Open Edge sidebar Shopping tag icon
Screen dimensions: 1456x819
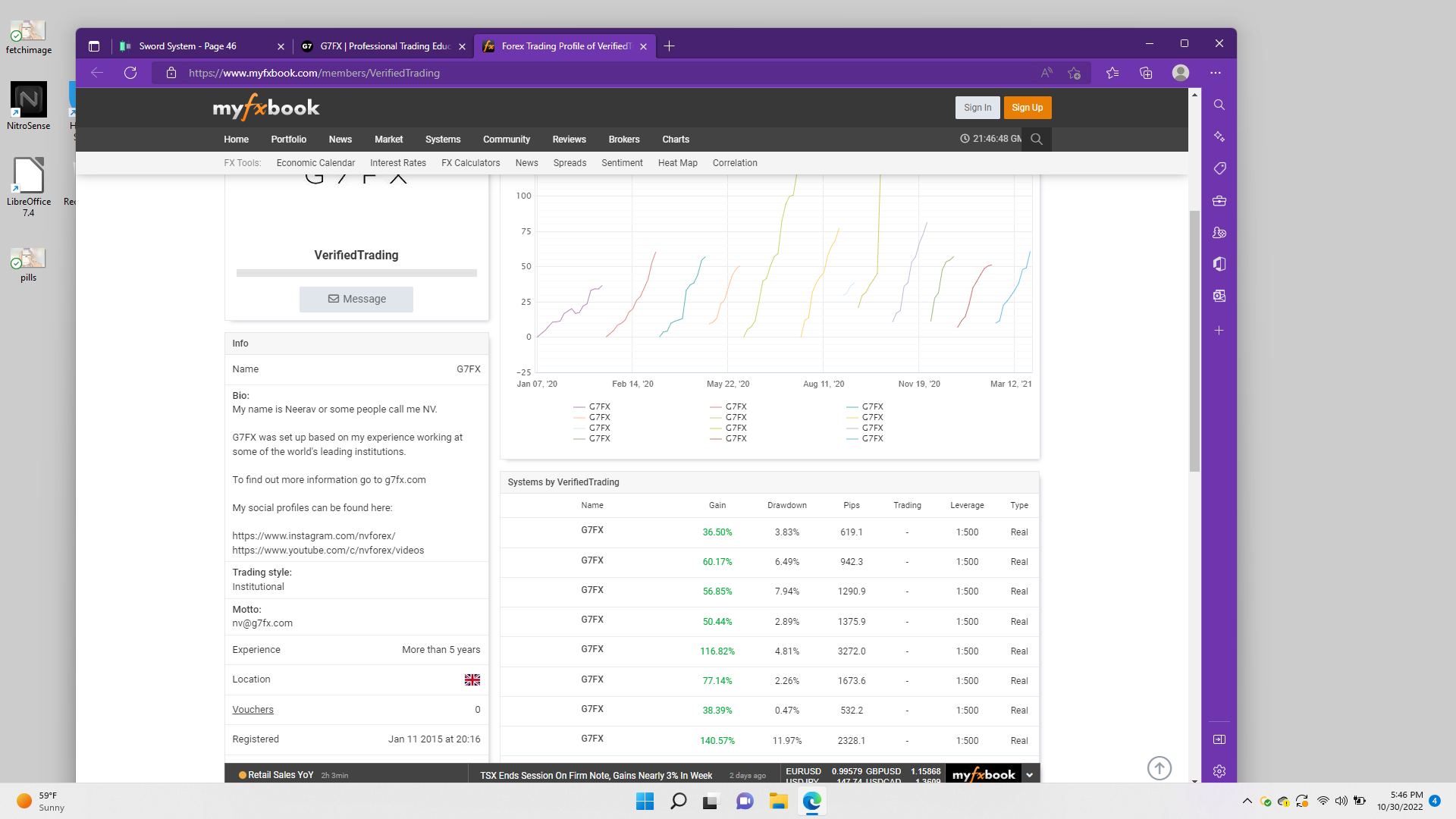(1219, 168)
